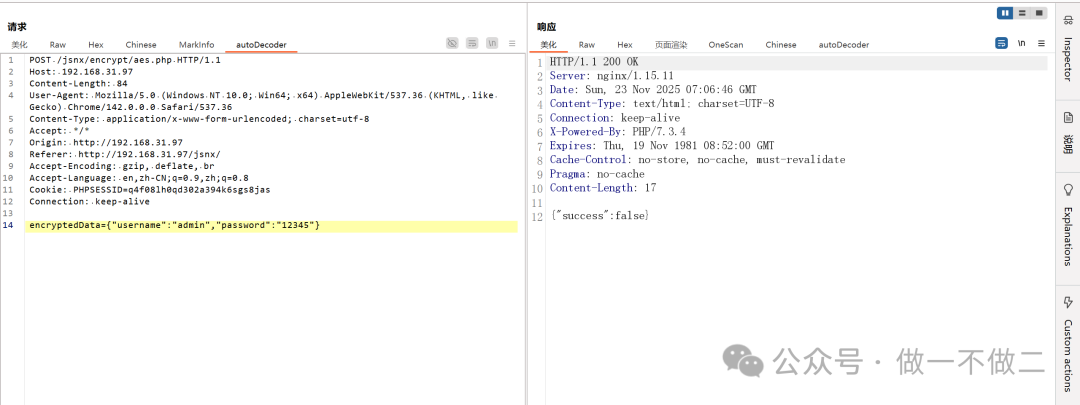
Task: Select the response 美化 tab
Action: pos(548,45)
